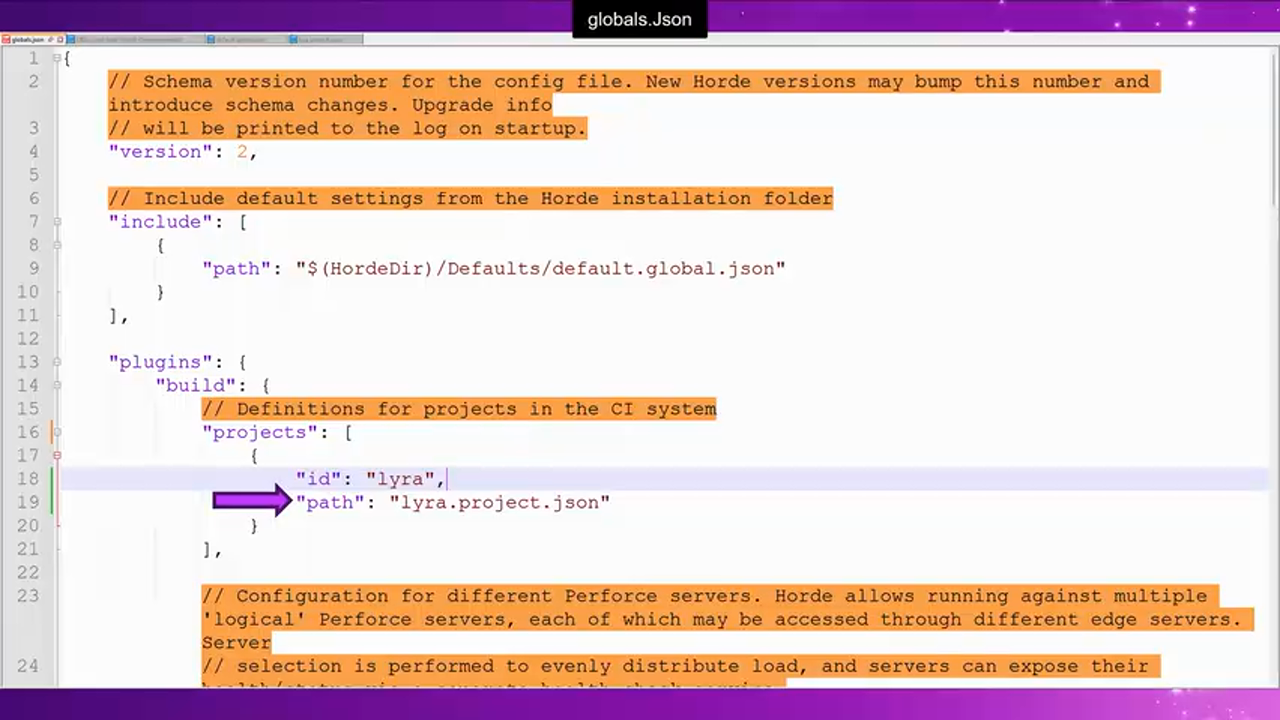
Task: Collapse the "plugins" block fold marker
Action: point(57,361)
